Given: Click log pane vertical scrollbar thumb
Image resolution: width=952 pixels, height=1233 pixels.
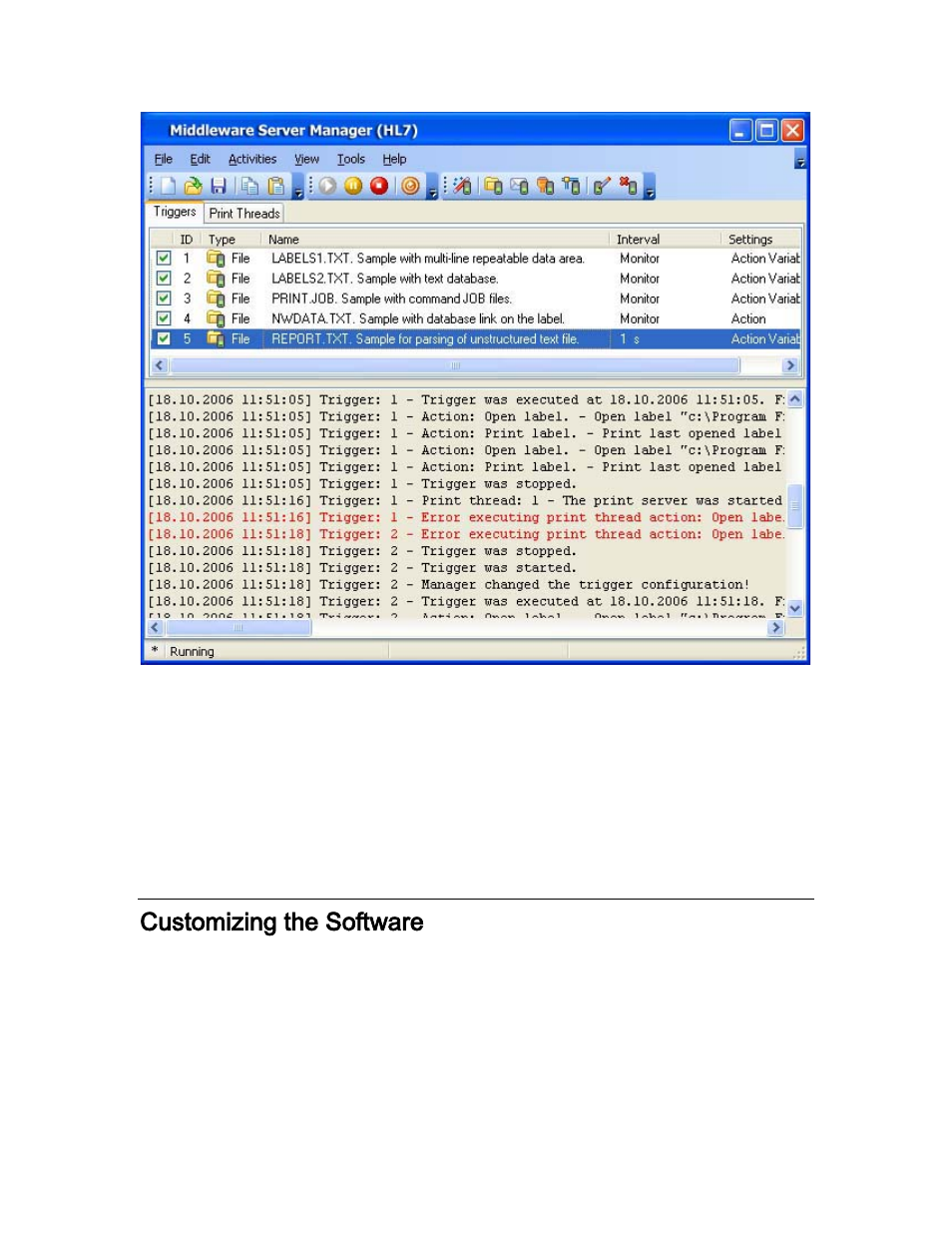Looking at the screenshot, I should pyautogui.click(x=795, y=505).
